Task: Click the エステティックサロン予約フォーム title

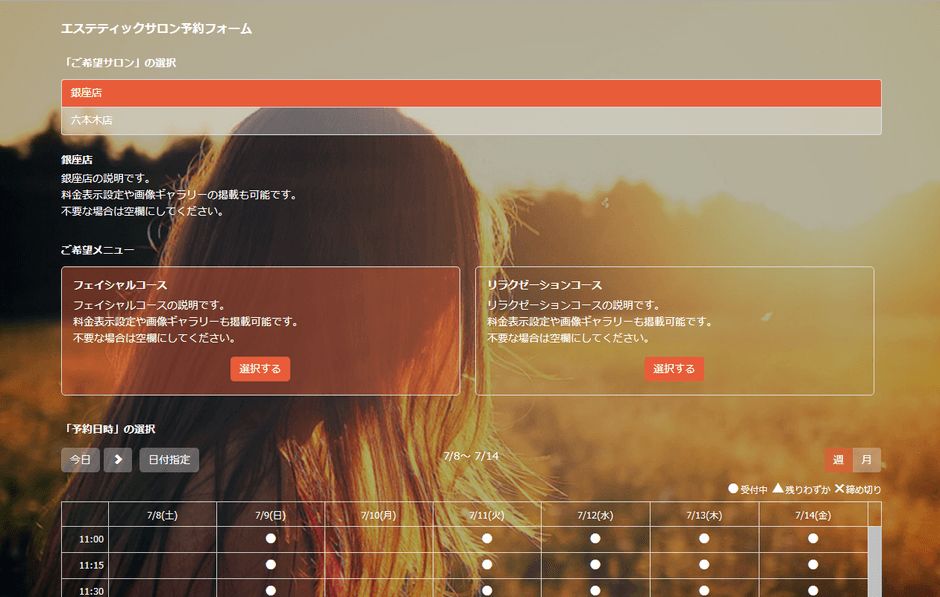Action: click(x=156, y=29)
